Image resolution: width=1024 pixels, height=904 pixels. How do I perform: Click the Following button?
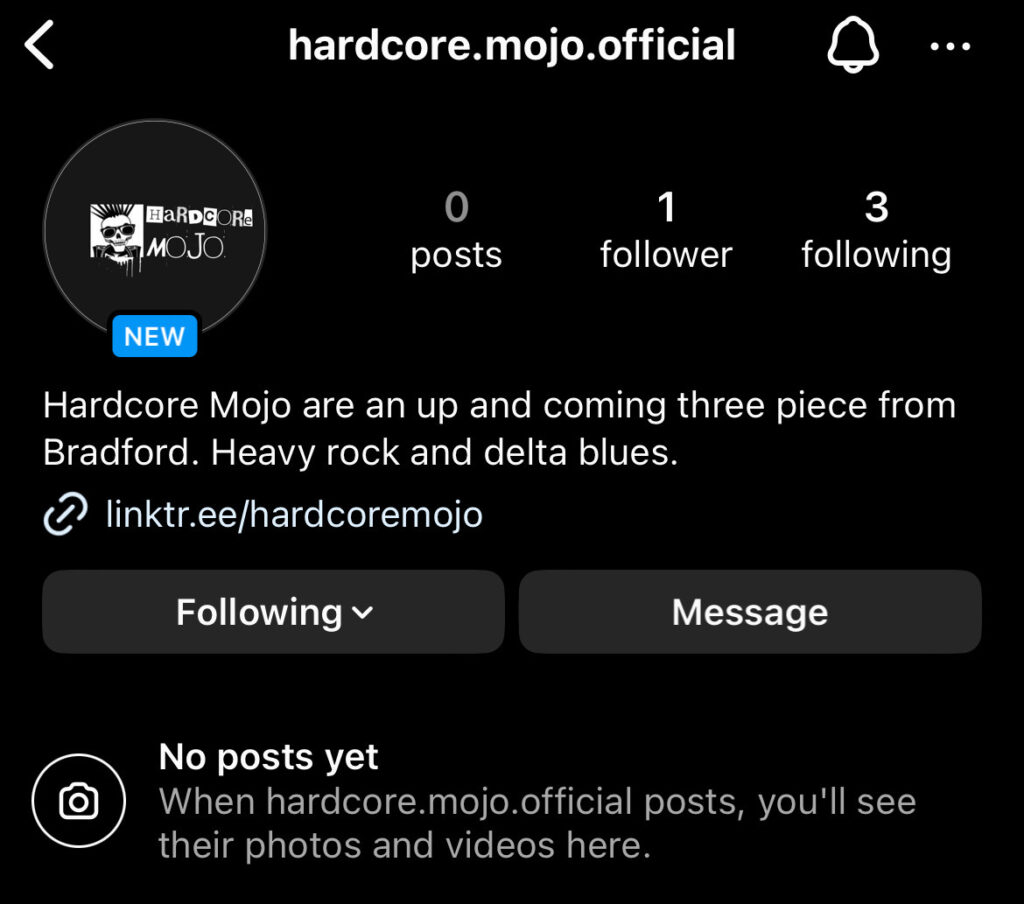pos(274,611)
